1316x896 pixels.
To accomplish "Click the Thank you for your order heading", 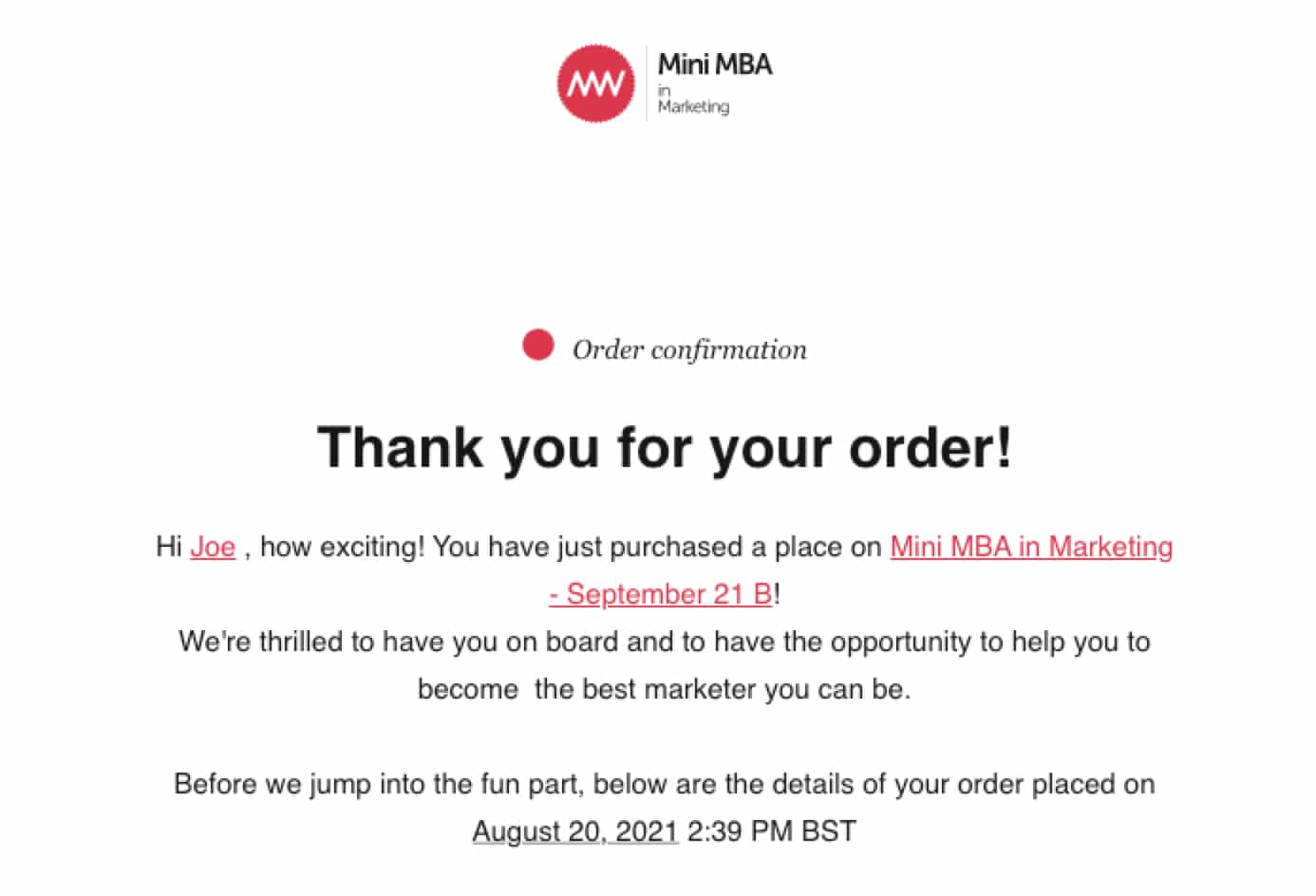I will click(665, 447).
